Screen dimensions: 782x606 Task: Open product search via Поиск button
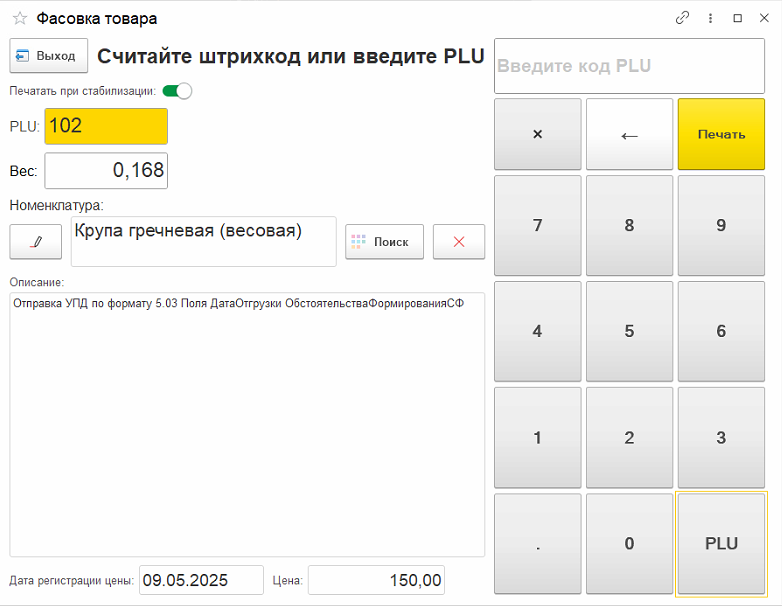point(385,242)
